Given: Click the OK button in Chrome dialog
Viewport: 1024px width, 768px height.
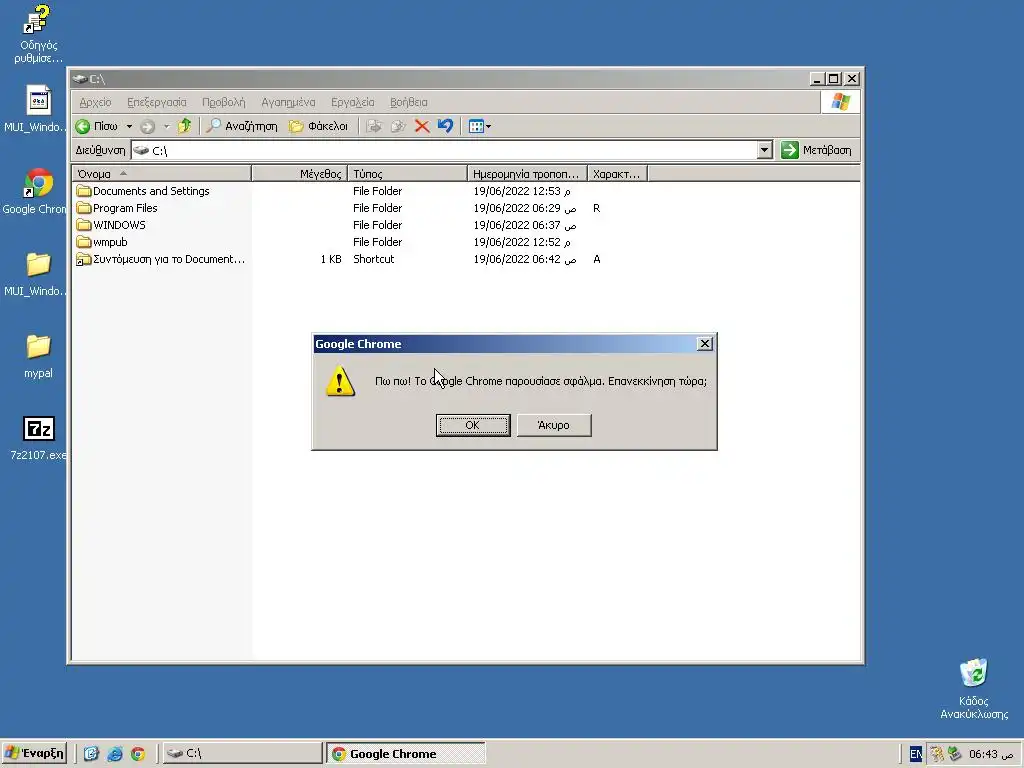Looking at the screenshot, I should pos(473,425).
